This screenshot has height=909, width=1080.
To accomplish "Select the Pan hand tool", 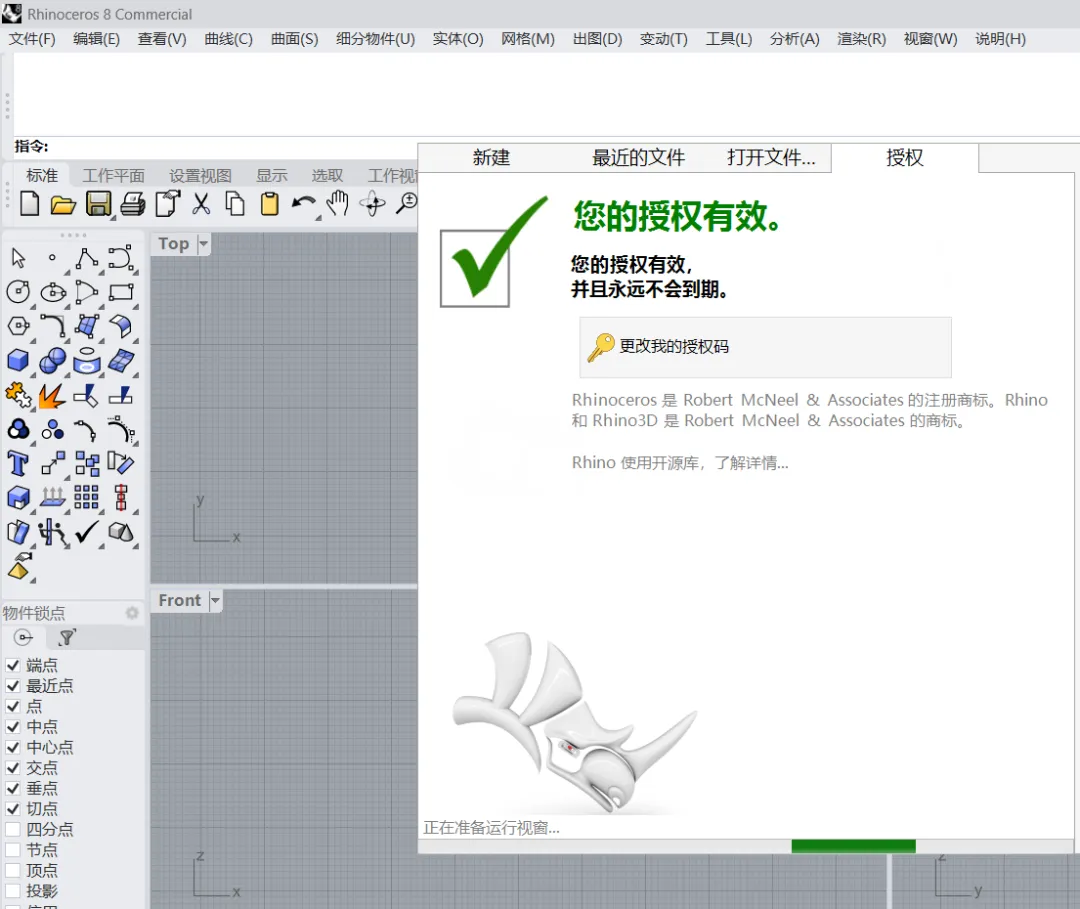I will point(338,205).
